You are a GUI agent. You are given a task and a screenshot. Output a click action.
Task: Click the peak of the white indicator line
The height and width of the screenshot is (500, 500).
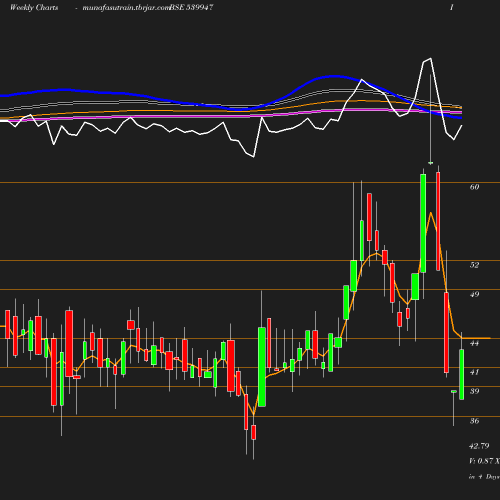[431, 59]
